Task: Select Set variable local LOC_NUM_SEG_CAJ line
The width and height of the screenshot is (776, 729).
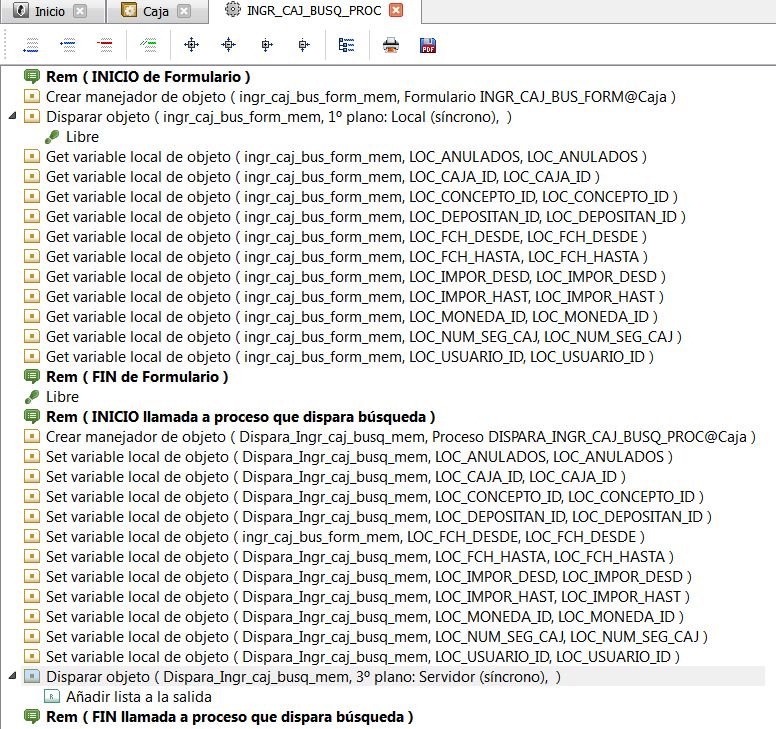Action: pos(377,636)
